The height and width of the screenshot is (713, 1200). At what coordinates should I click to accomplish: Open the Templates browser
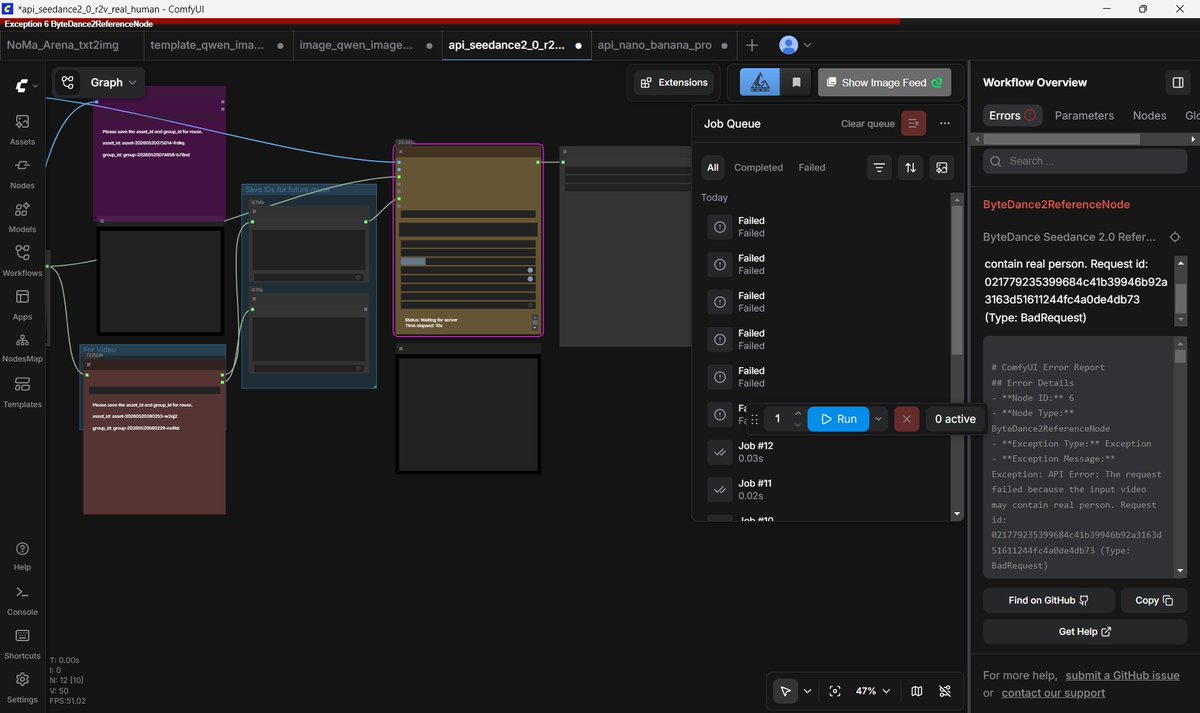tap(22, 391)
